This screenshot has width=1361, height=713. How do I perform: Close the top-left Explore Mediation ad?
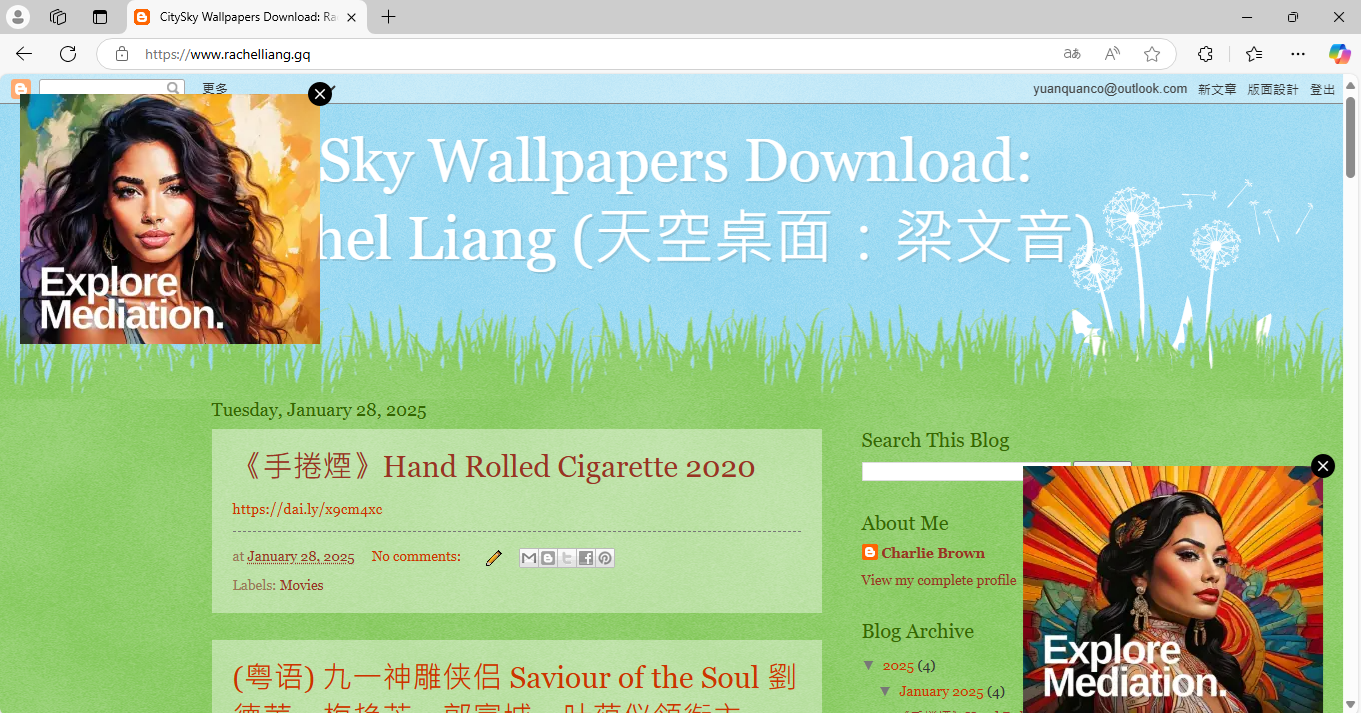pyautogui.click(x=320, y=94)
